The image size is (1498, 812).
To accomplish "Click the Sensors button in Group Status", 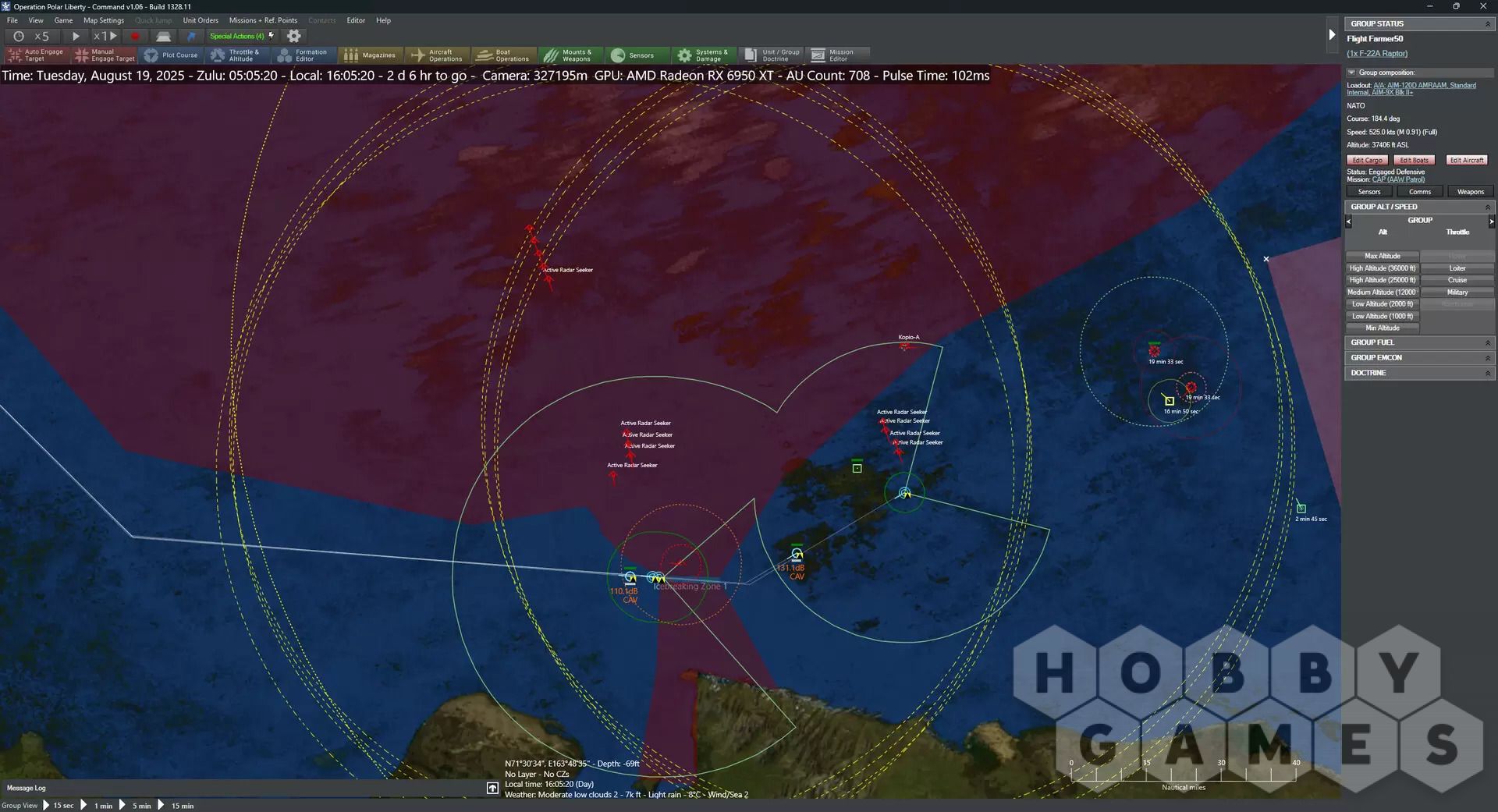I will click(1369, 192).
